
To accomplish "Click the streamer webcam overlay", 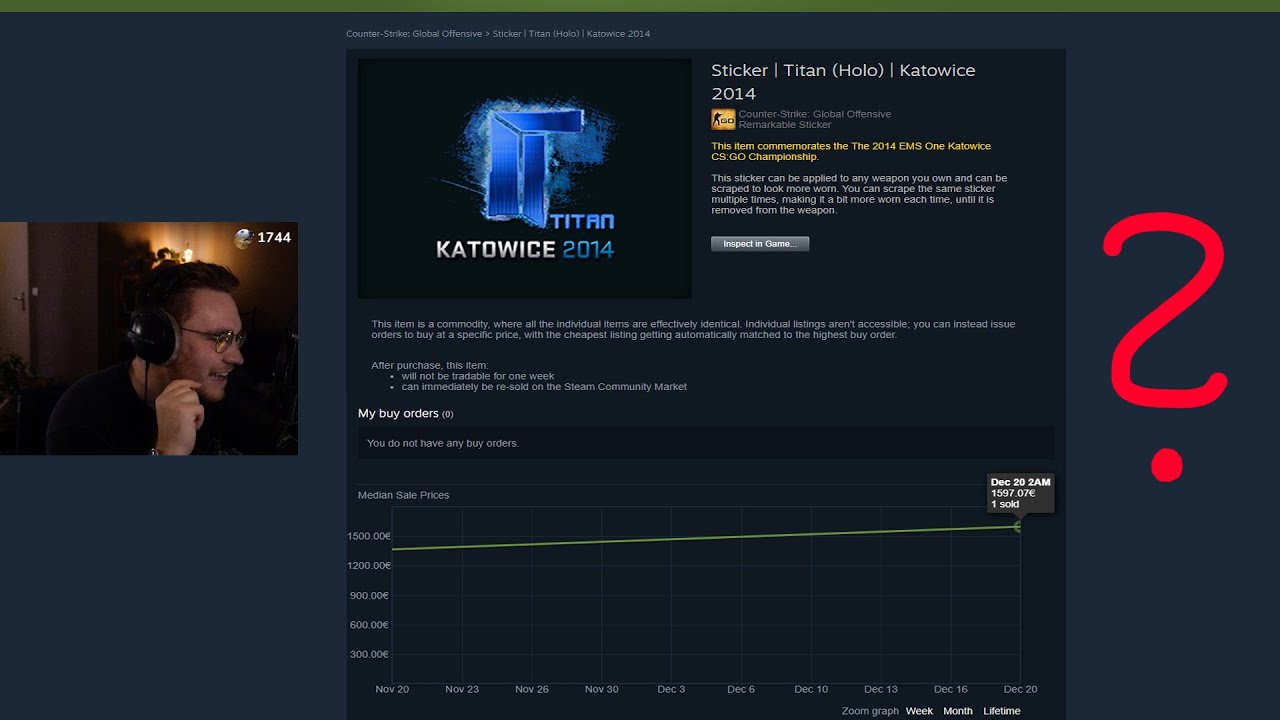I will pyautogui.click(x=149, y=338).
